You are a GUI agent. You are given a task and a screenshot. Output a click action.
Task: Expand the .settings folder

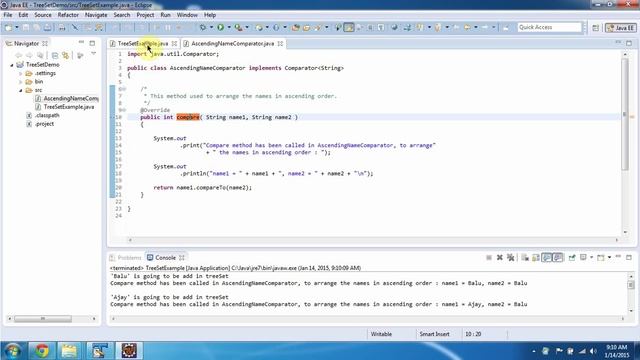[20, 73]
